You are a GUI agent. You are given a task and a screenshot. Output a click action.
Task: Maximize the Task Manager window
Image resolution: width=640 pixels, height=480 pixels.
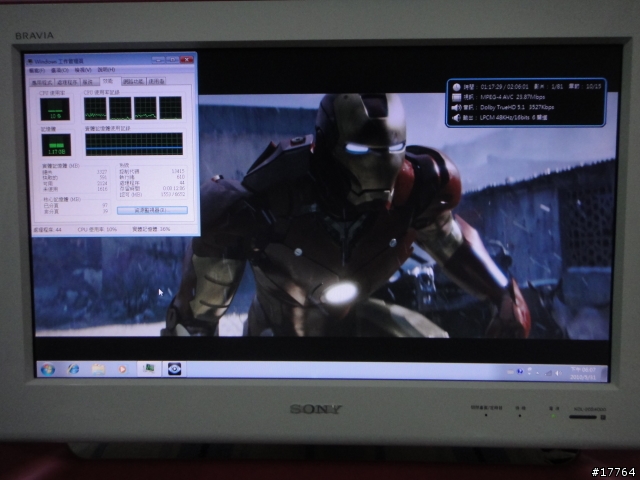[172, 60]
